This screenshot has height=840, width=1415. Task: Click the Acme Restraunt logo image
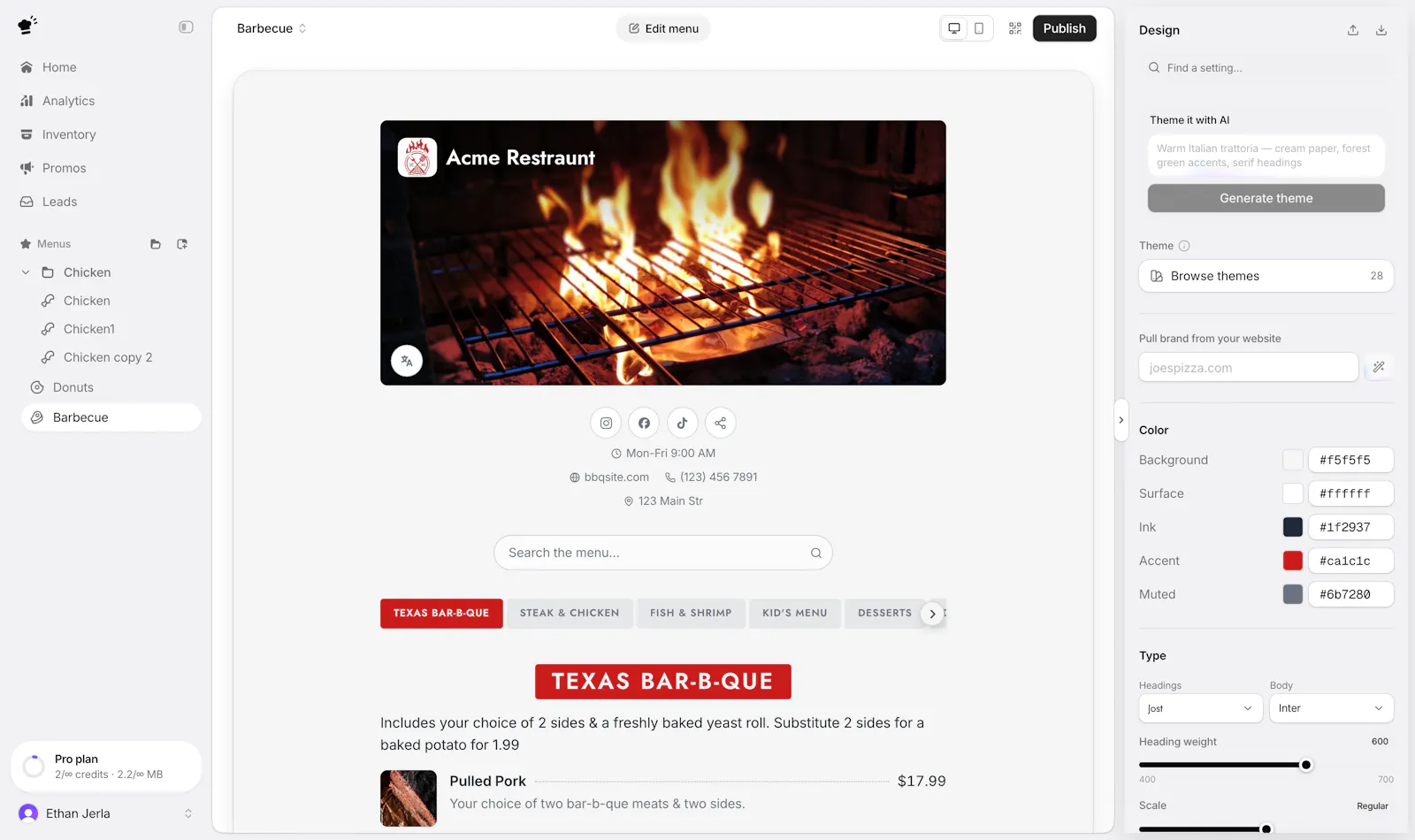click(x=417, y=157)
